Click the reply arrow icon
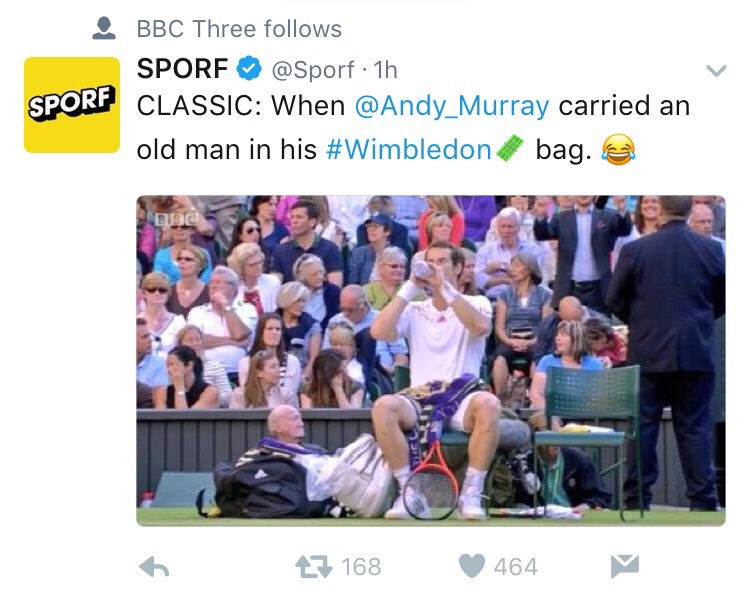This screenshot has width=750, height=595. tap(154, 567)
